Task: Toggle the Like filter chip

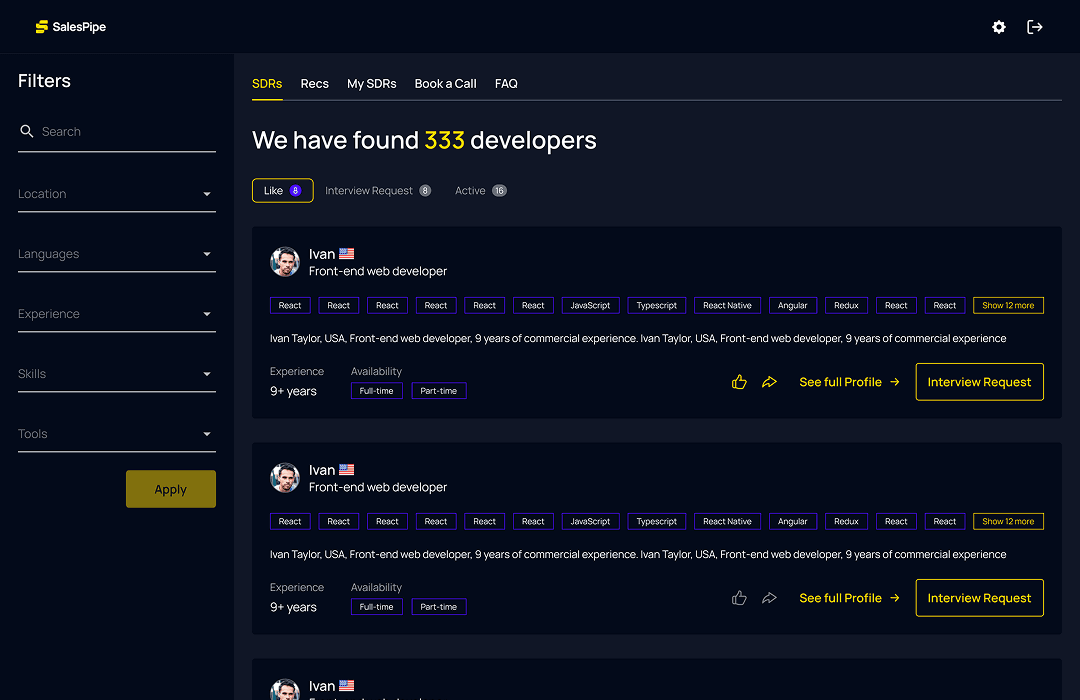Action: coord(282,190)
